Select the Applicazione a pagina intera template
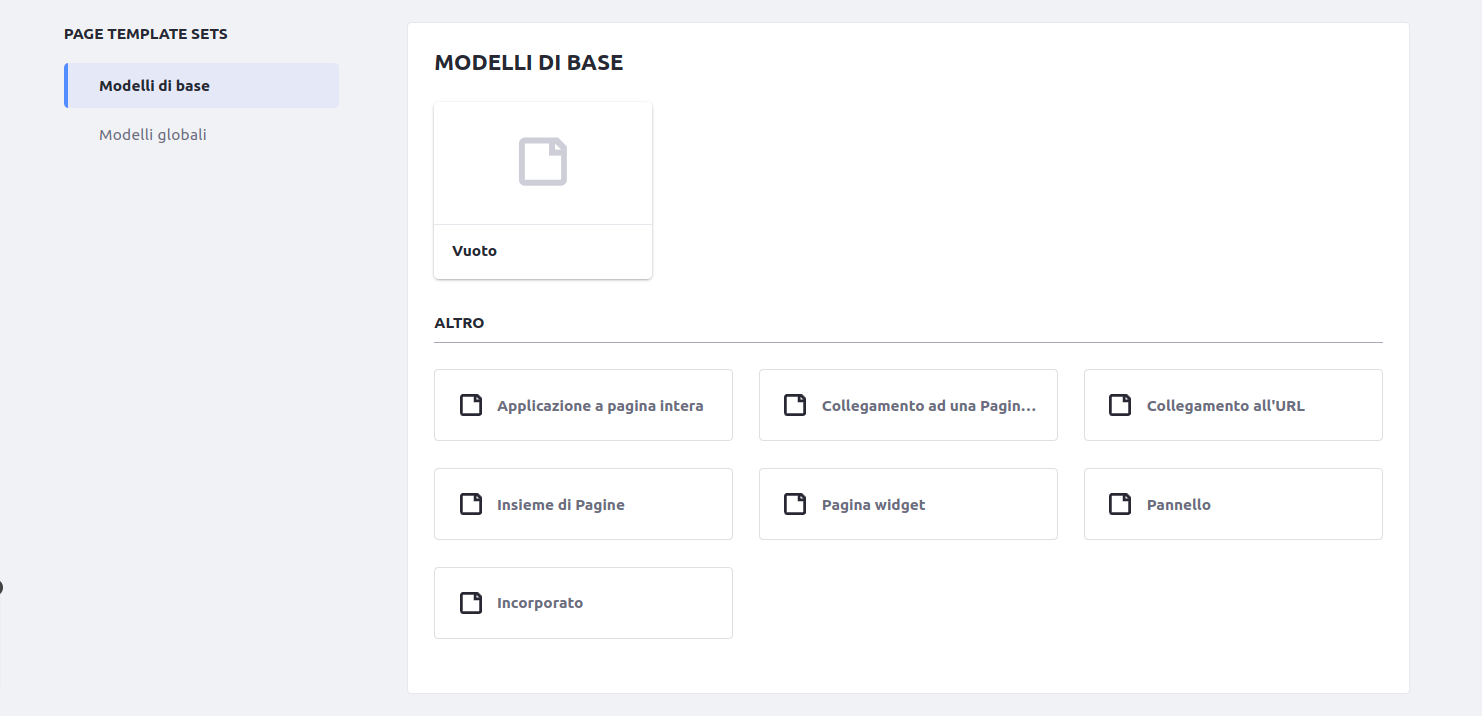Screen dimensions: 1482x716 pyautogui.click(x=583, y=405)
